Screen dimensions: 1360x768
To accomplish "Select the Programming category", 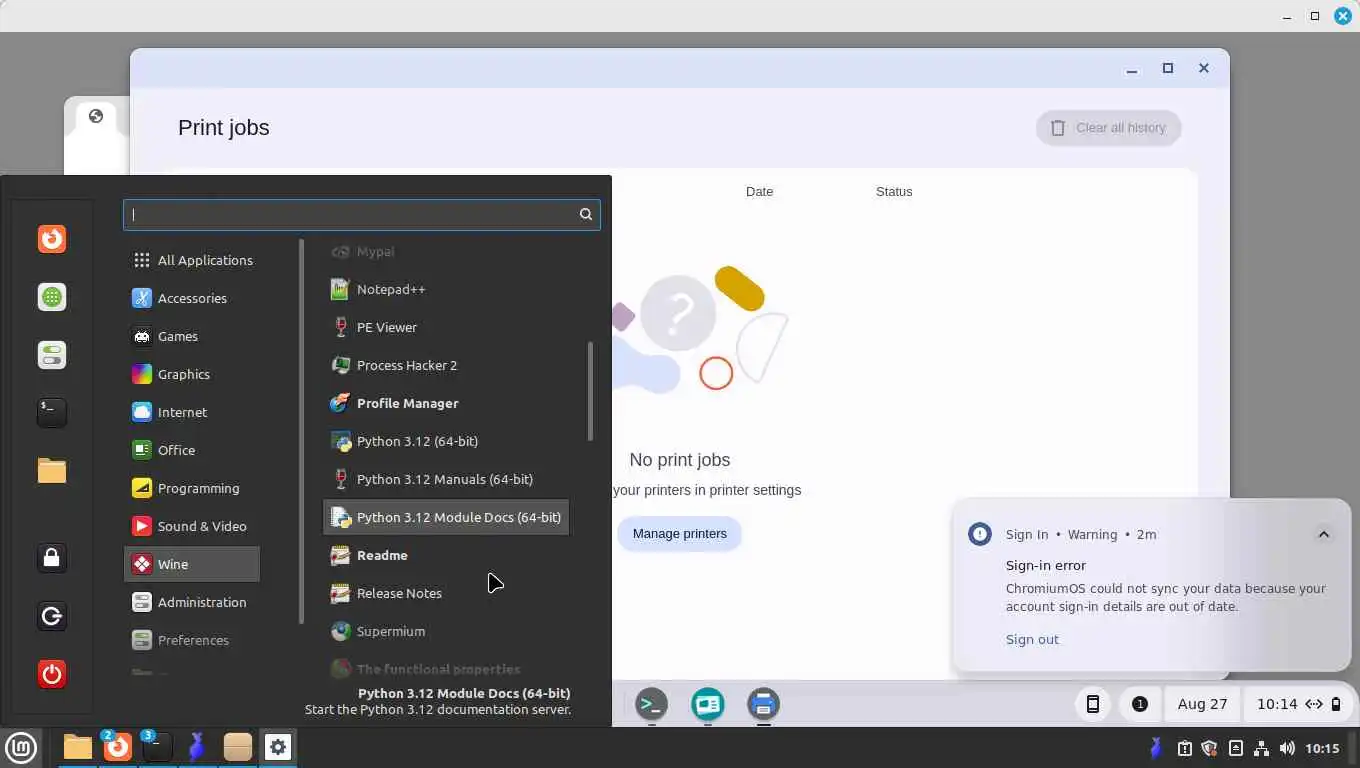I will pyautogui.click(x=191, y=488).
